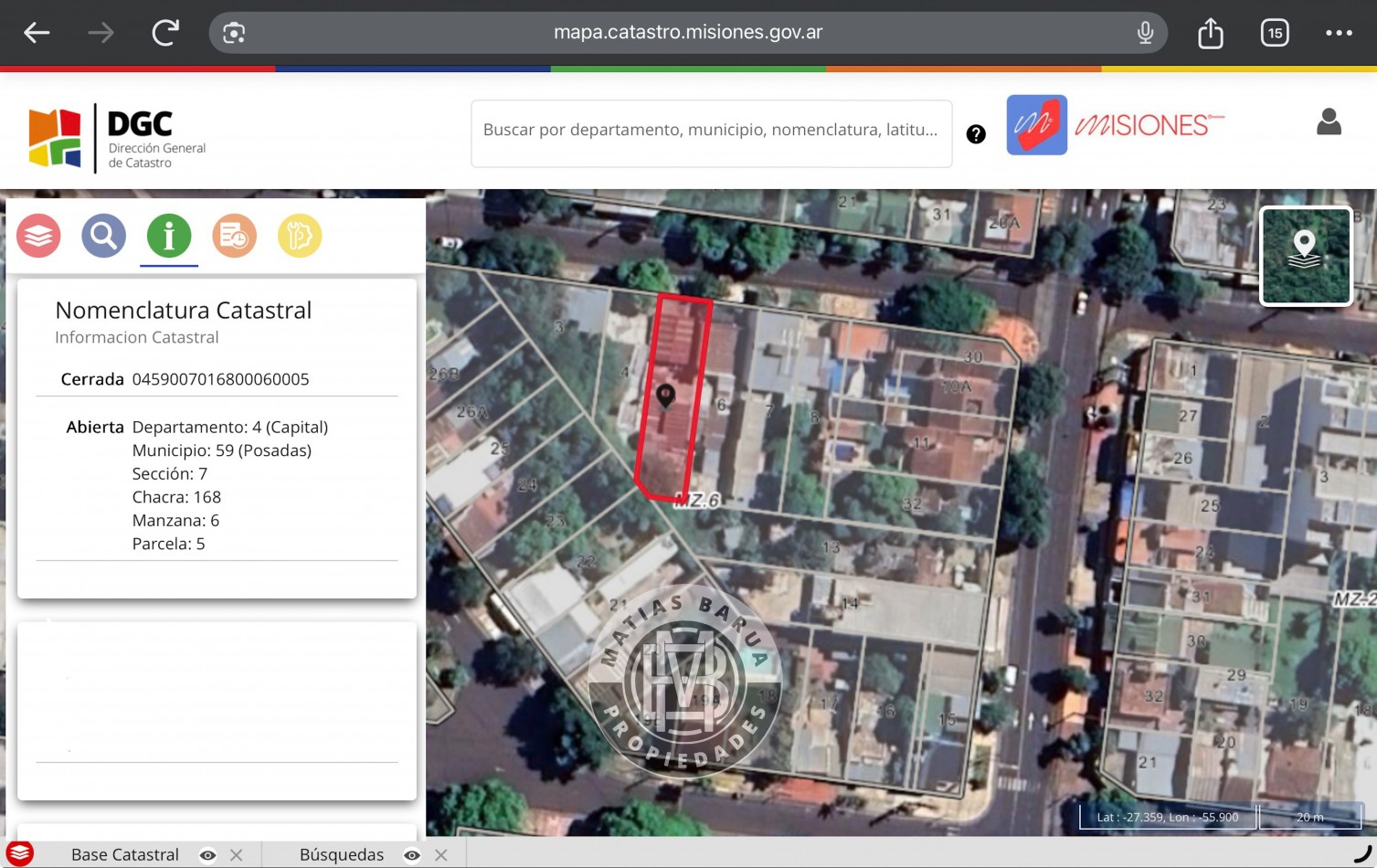Screen dimensions: 1377x868
Task: Reload the page in browser
Action: click(x=165, y=33)
